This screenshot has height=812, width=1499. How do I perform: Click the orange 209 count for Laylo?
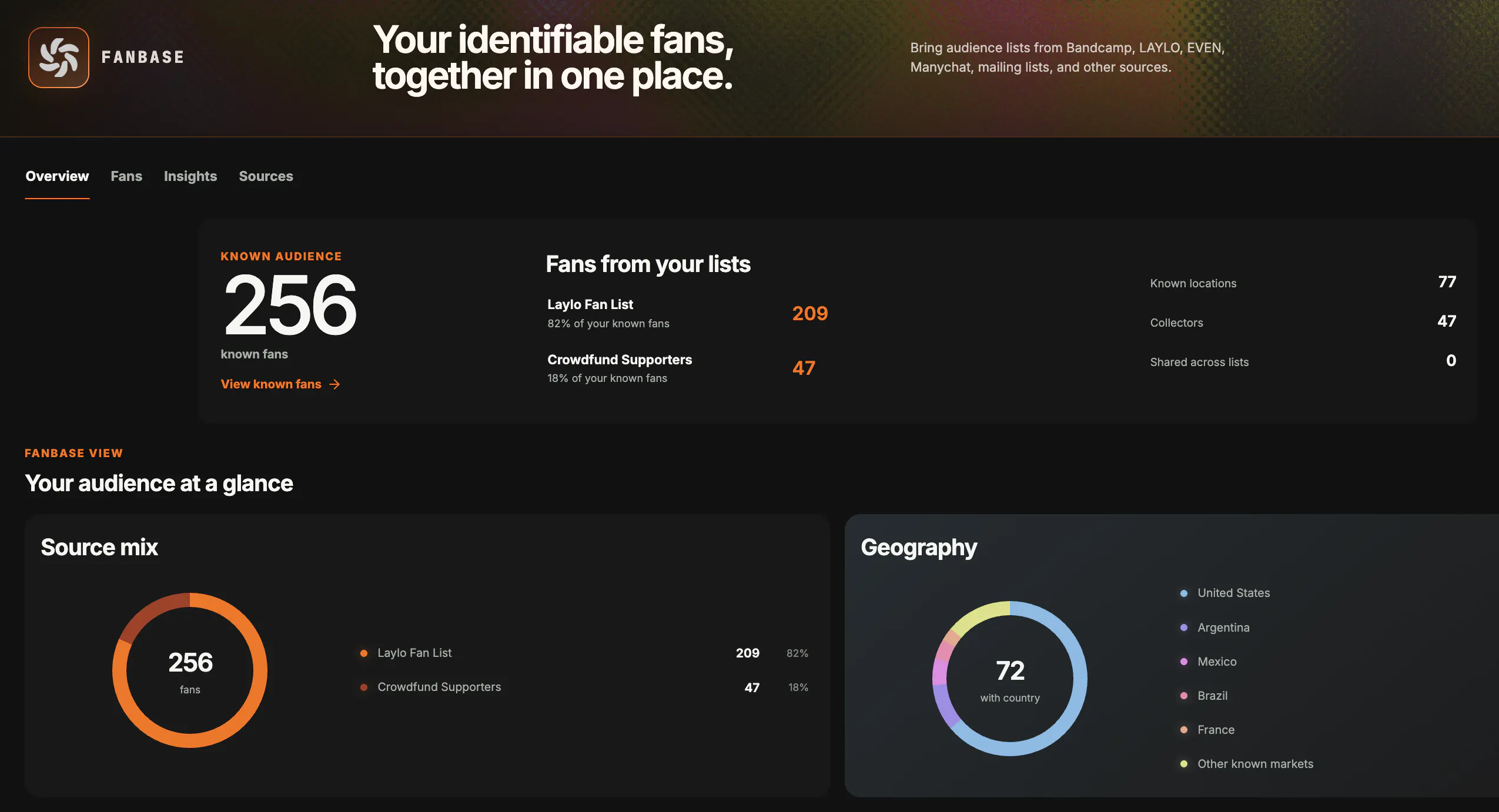810,313
